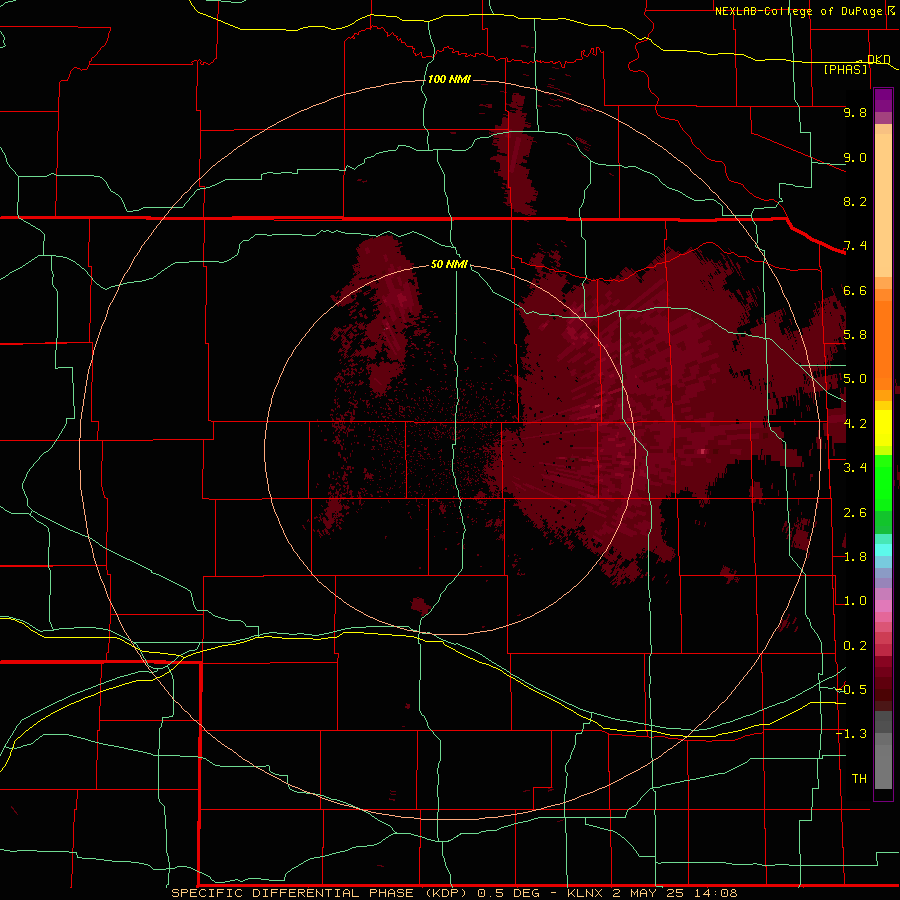Image resolution: width=900 pixels, height=900 pixels.
Task: Click the SPECIFIC DIFFERENTIAL PHASE (KDP) caption text
Action: coord(318,893)
